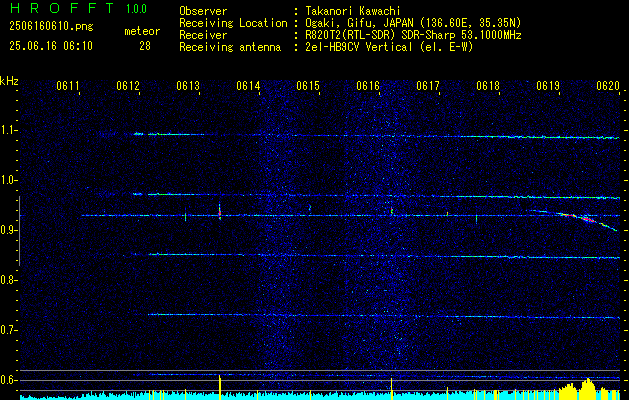
Task: Click the meteor label
Action: (x=142, y=31)
